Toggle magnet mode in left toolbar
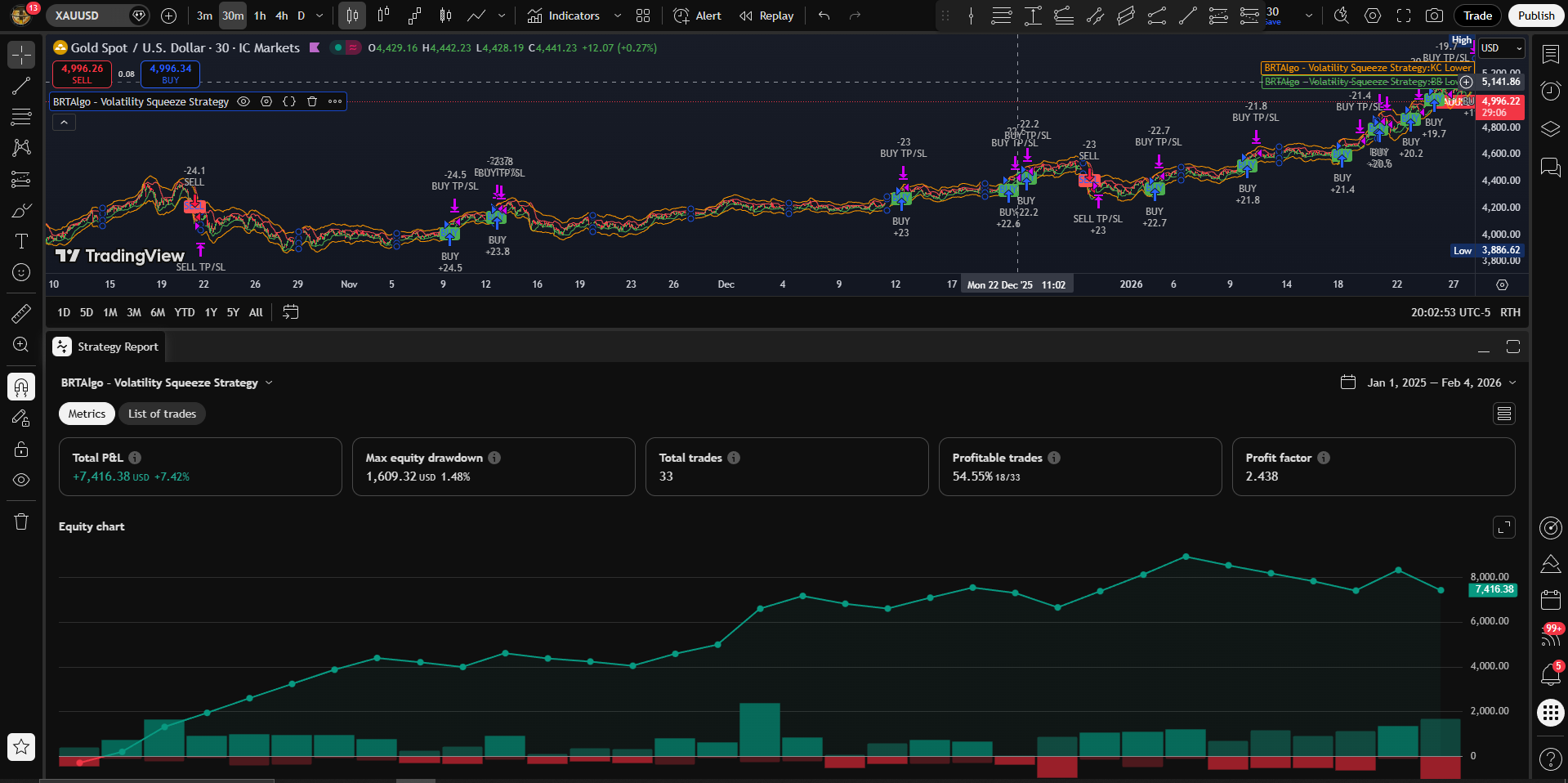This screenshot has height=783, width=1568. [21, 387]
